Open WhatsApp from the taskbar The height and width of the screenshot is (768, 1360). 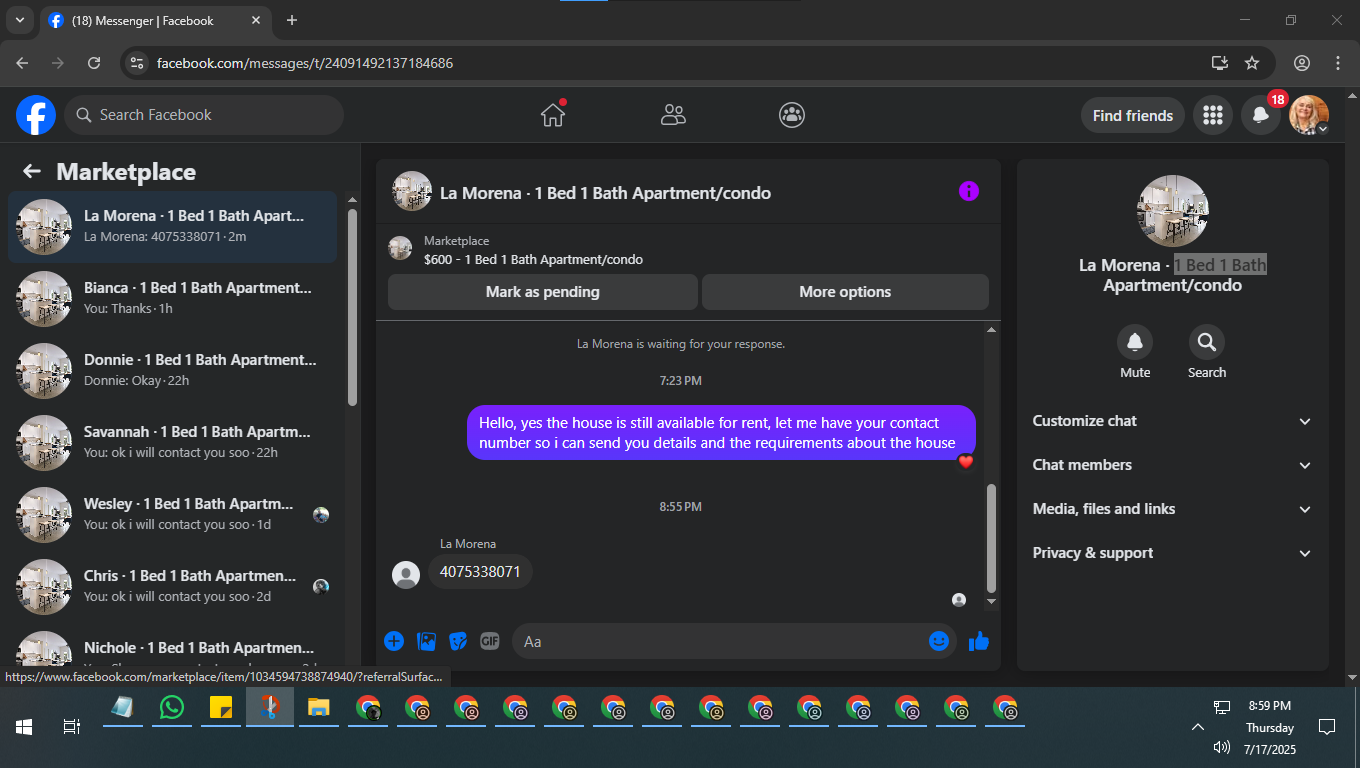172,707
